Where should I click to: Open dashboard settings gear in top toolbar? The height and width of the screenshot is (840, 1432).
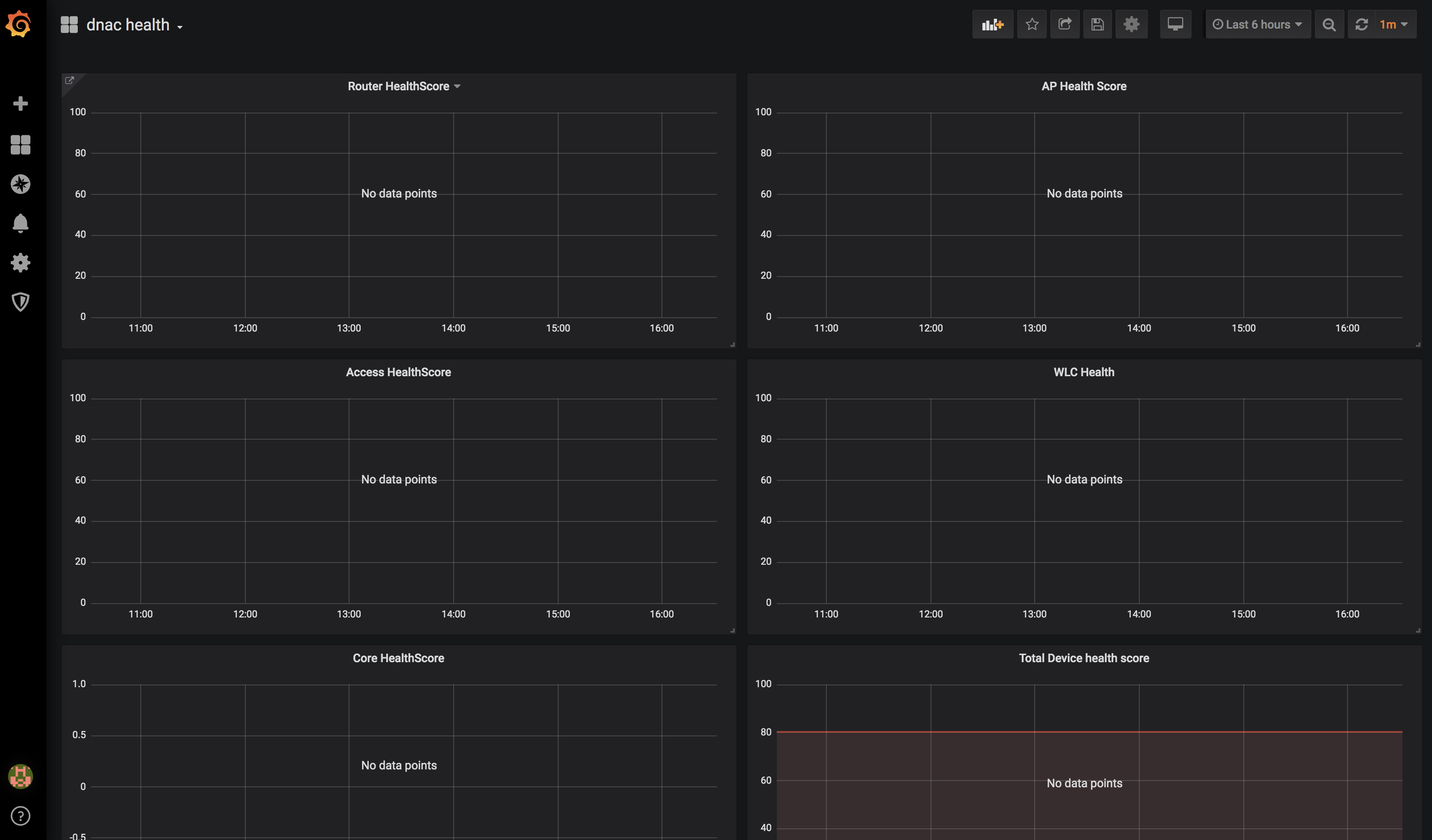pyautogui.click(x=1131, y=25)
